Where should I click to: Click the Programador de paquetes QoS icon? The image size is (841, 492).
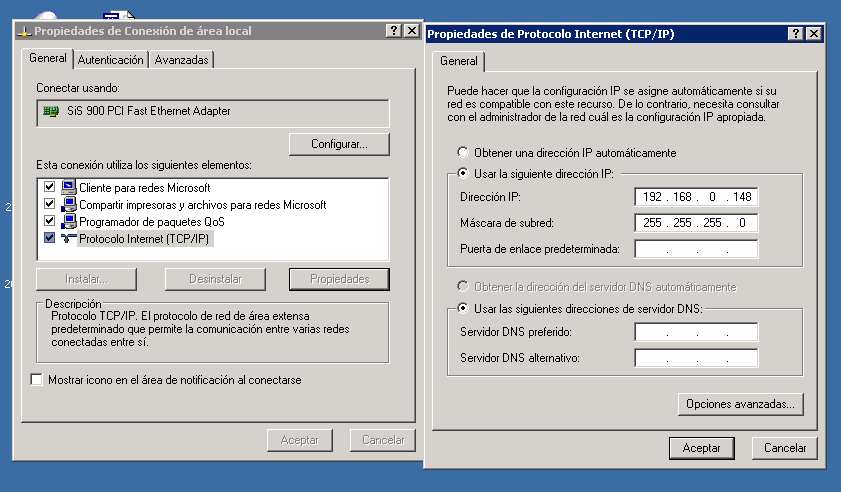click(69, 221)
